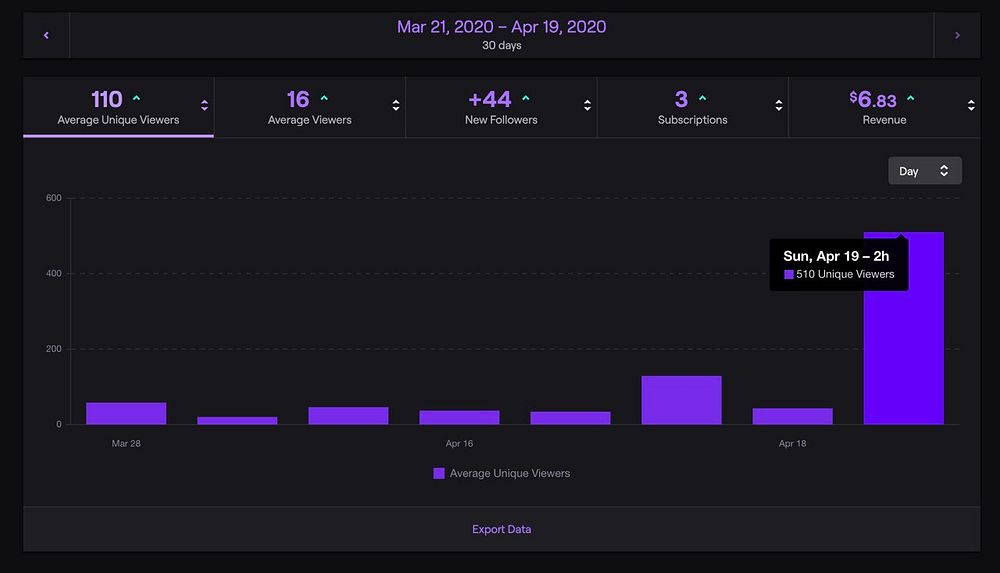Click the upward trend arrow beside 16
Viewport: 1000px width, 573px height.
[324, 98]
